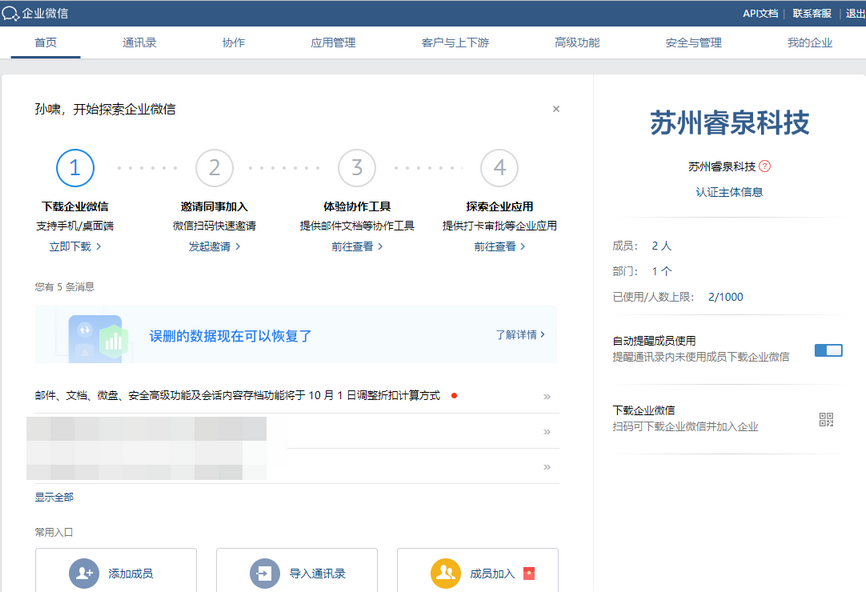Open the 认证主体信息 link
This screenshot has height=592, width=866.
[x=729, y=192]
